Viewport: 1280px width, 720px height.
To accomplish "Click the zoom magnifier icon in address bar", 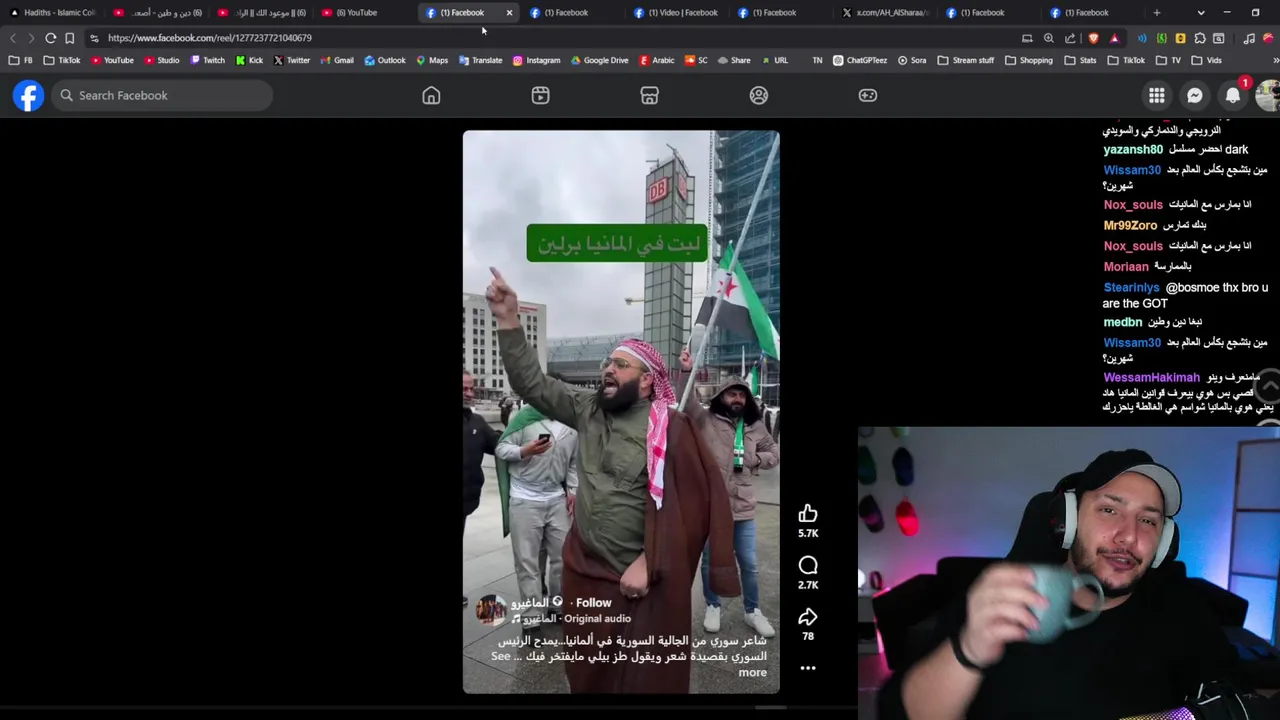I will tap(1048, 38).
